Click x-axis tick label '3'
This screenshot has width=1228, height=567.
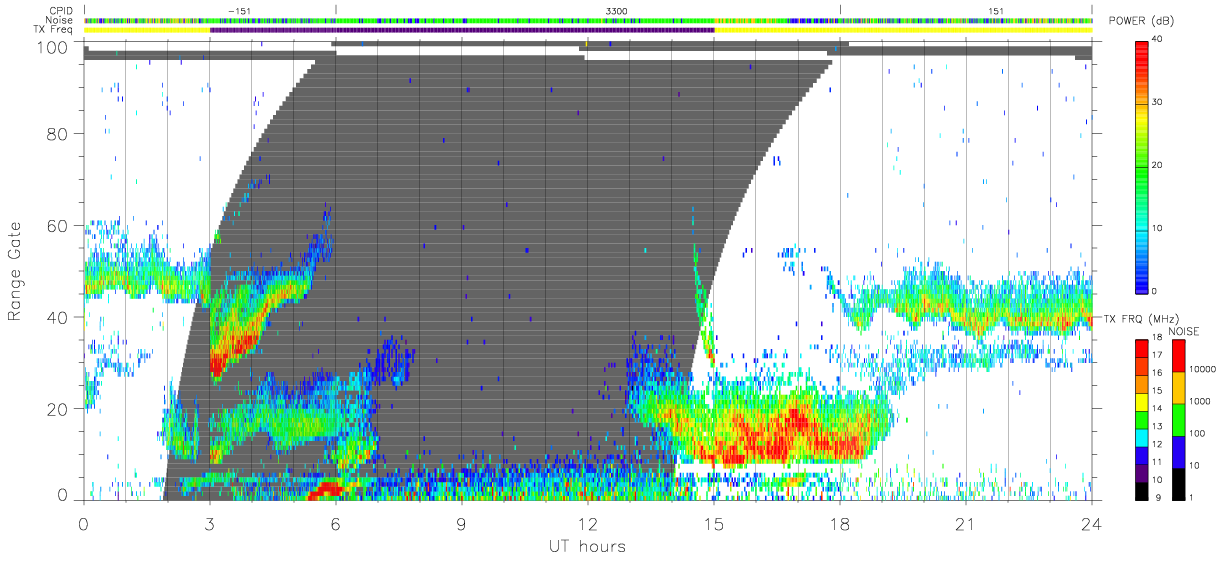click(209, 523)
